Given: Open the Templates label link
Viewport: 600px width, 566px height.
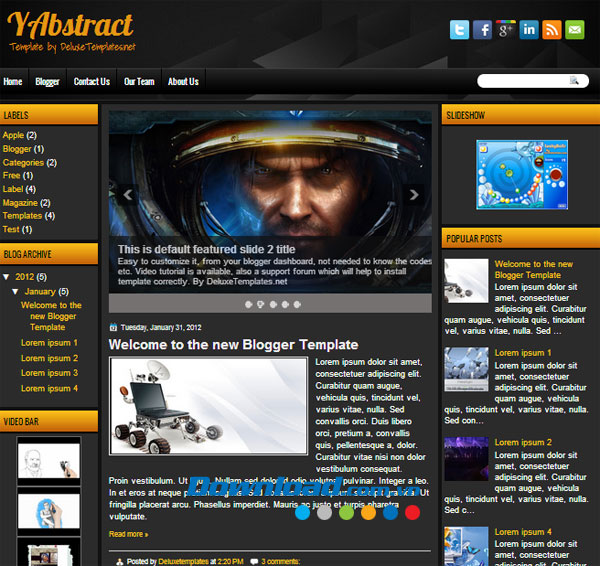Looking at the screenshot, I should tap(22, 216).
